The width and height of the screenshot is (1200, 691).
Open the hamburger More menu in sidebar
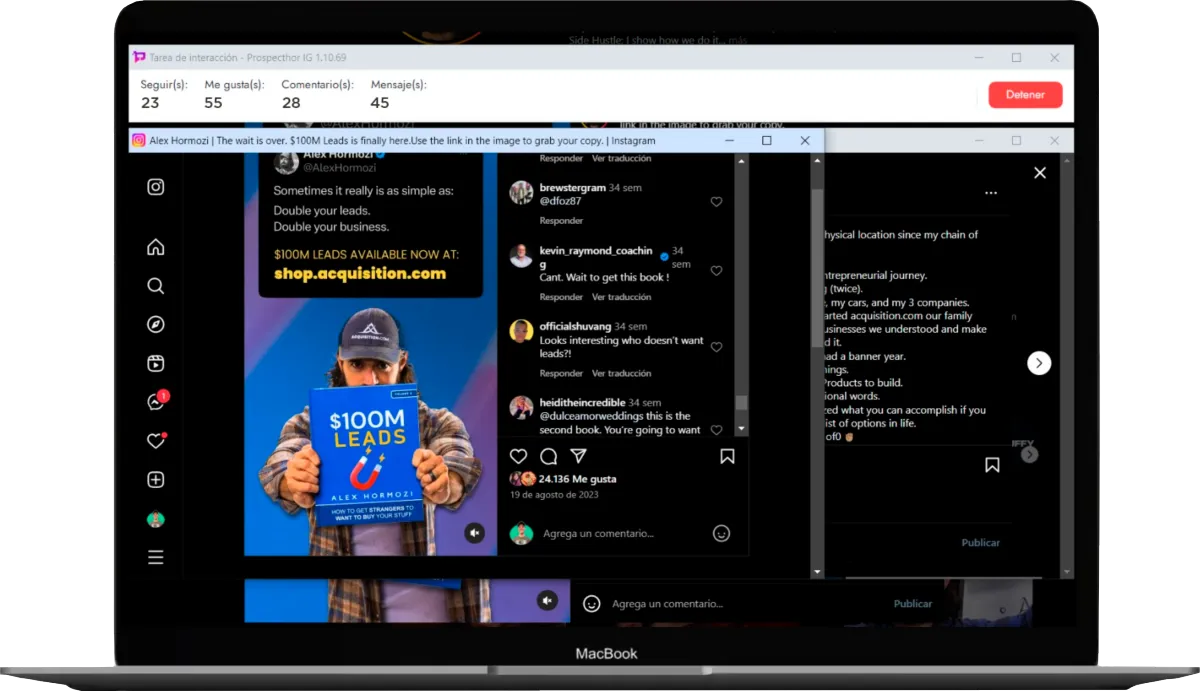coord(156,558)
